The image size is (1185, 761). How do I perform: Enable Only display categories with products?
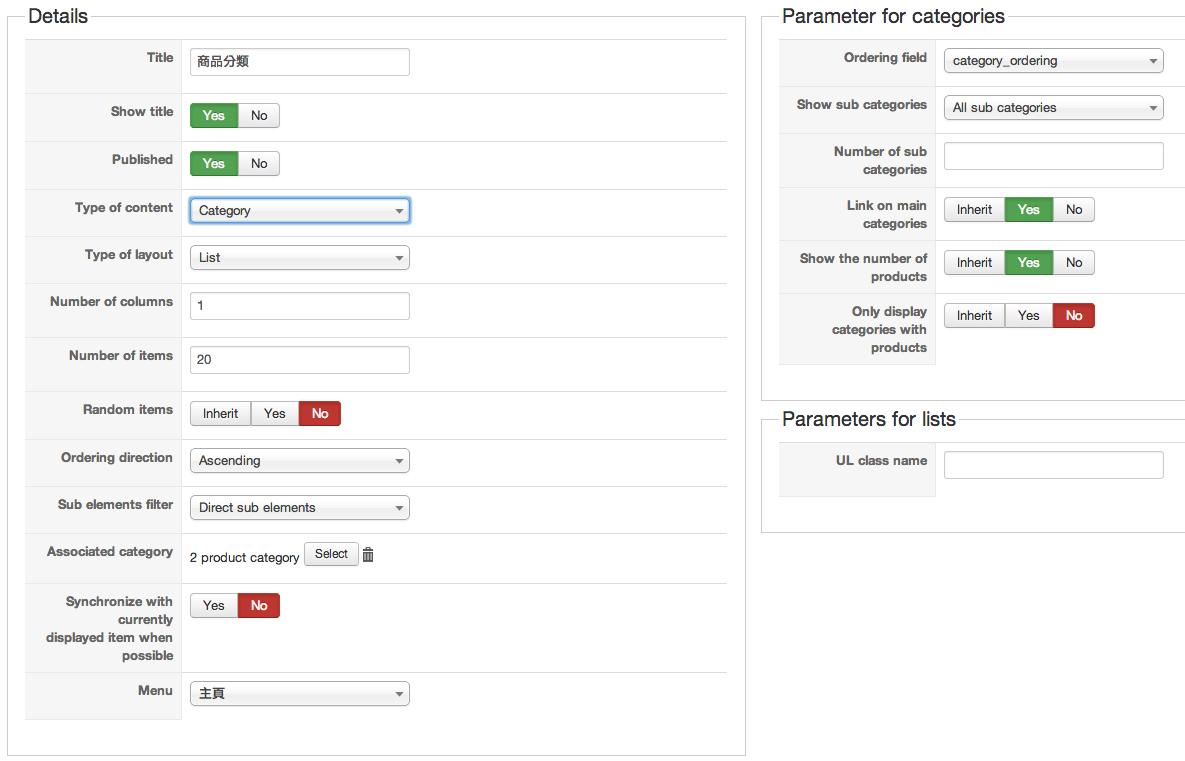coord(1028,316)
